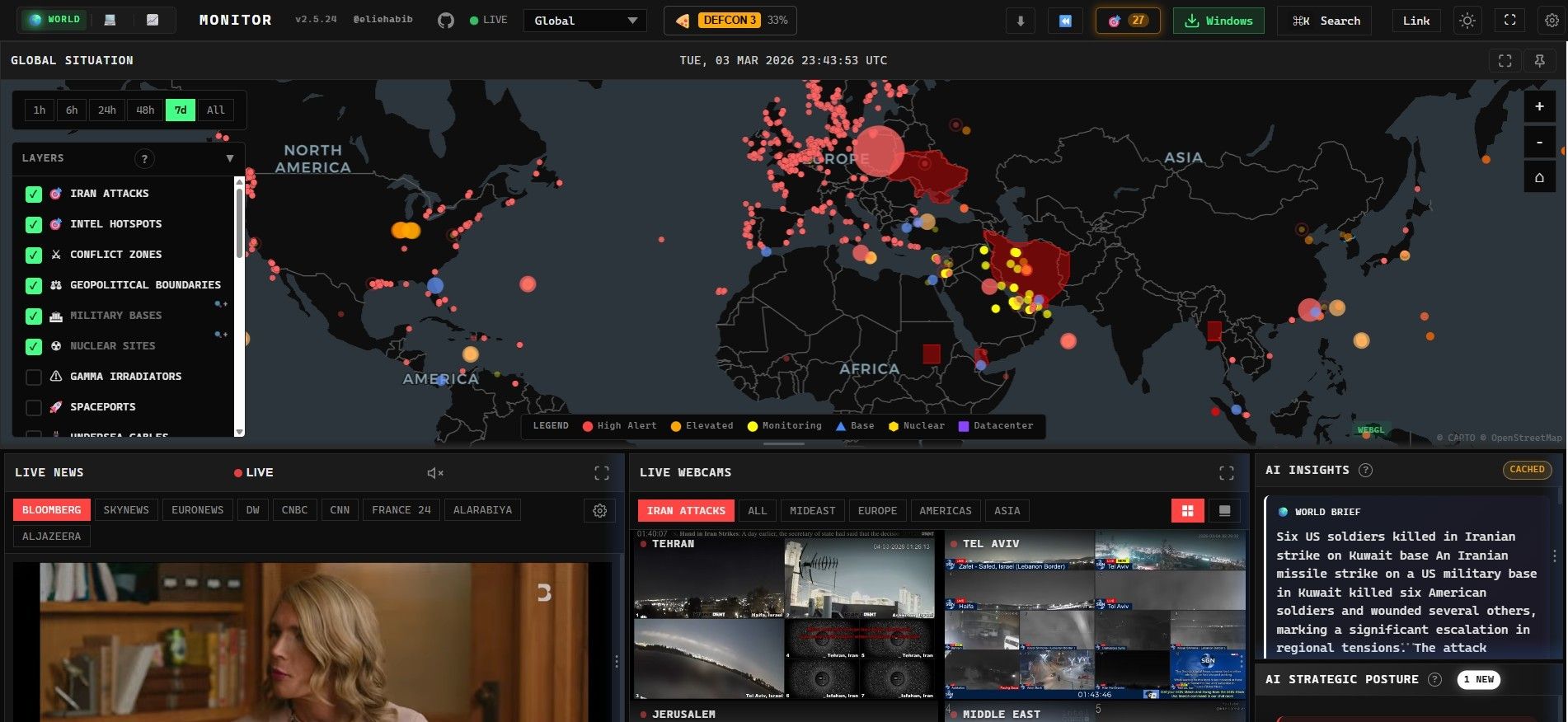The image size is (1568, 722).
Task: Maximize the Global Situation map panel
Action: coord(1505,60)
